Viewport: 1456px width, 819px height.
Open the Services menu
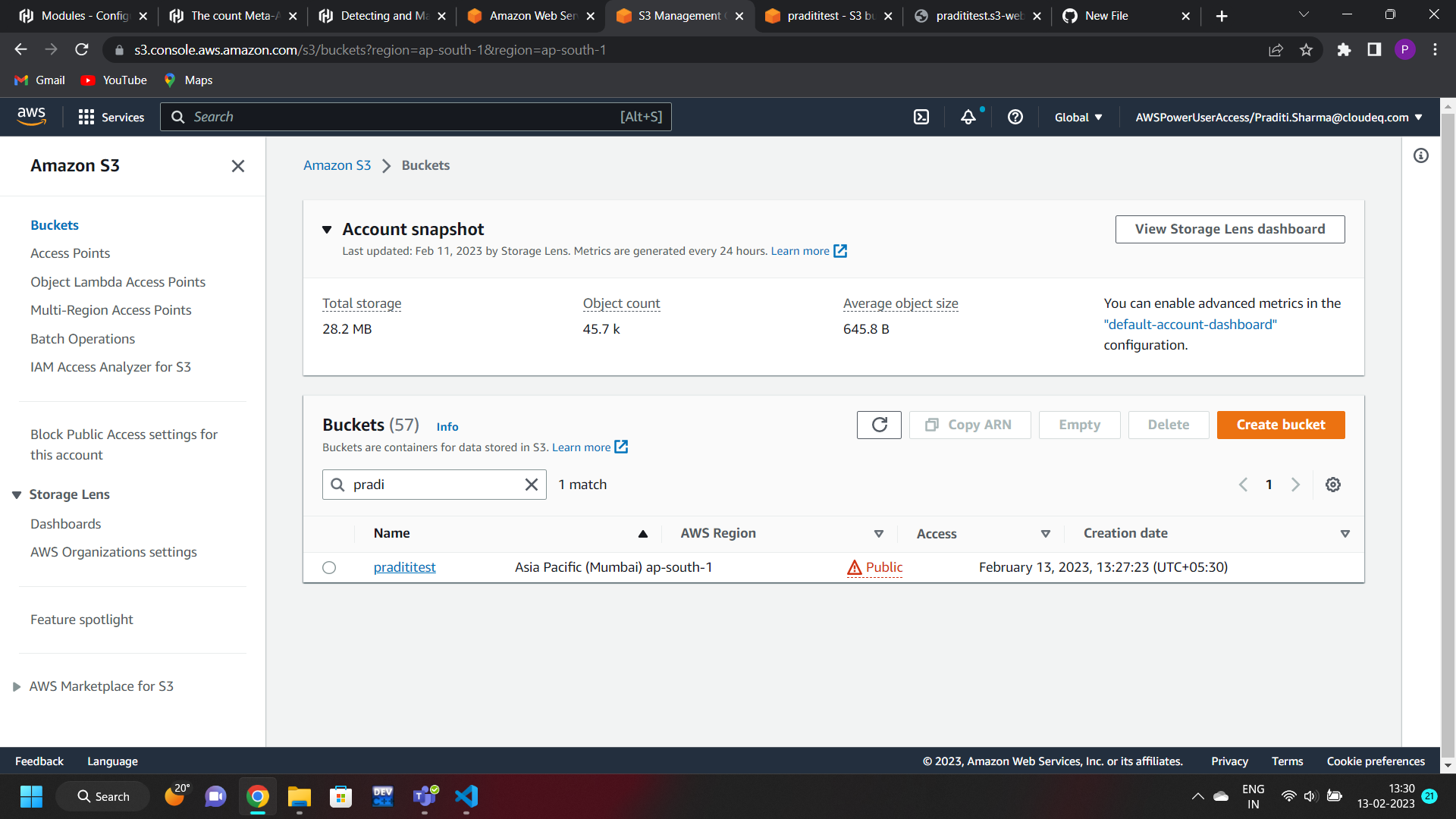coord(111,117)
